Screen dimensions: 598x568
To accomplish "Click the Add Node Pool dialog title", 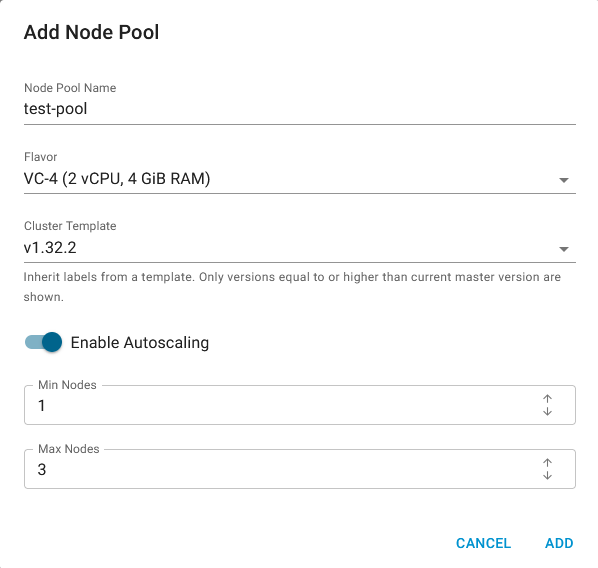I will click(x=92, y=32).
